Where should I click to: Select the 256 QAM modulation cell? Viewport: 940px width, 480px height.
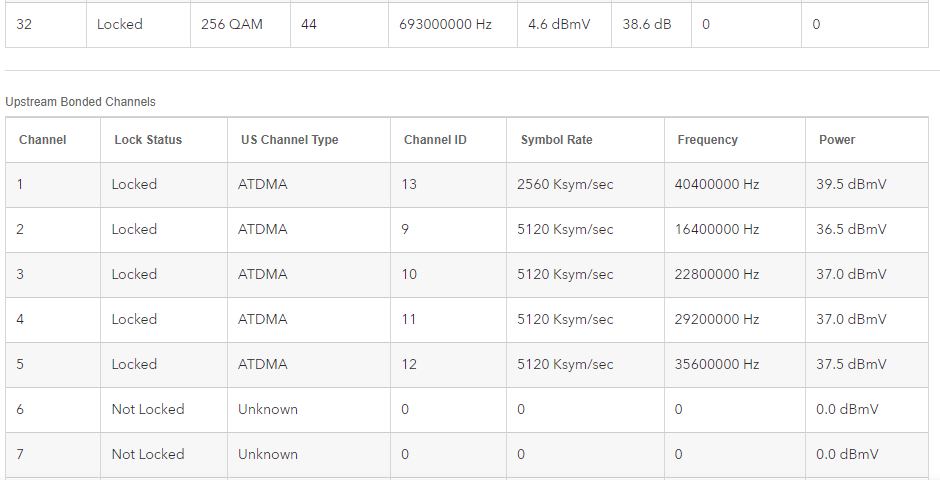pos(232,24)
